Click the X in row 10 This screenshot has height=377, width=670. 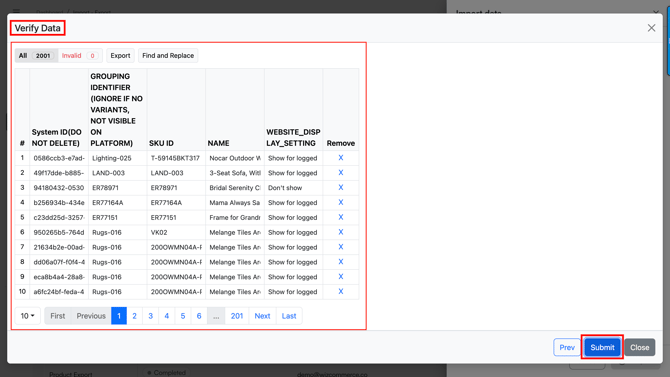[x=341, y=292]
